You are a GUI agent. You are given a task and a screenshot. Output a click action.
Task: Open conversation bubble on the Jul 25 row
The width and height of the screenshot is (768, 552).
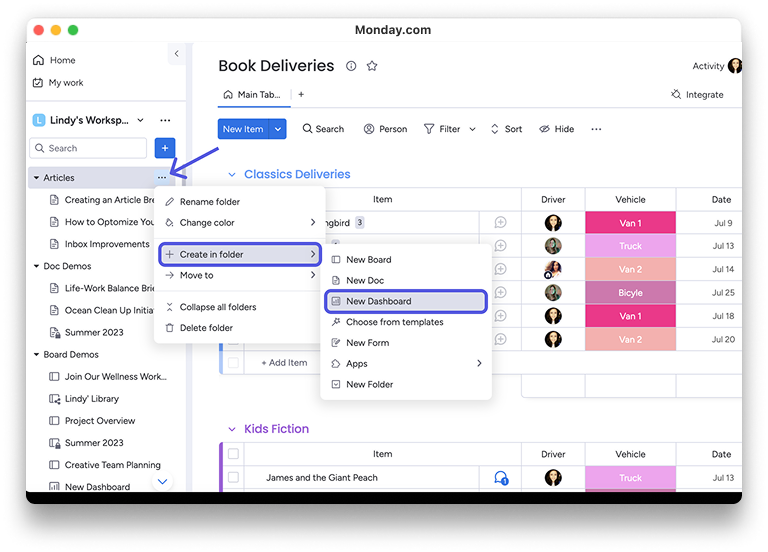[x=500, y=292]
